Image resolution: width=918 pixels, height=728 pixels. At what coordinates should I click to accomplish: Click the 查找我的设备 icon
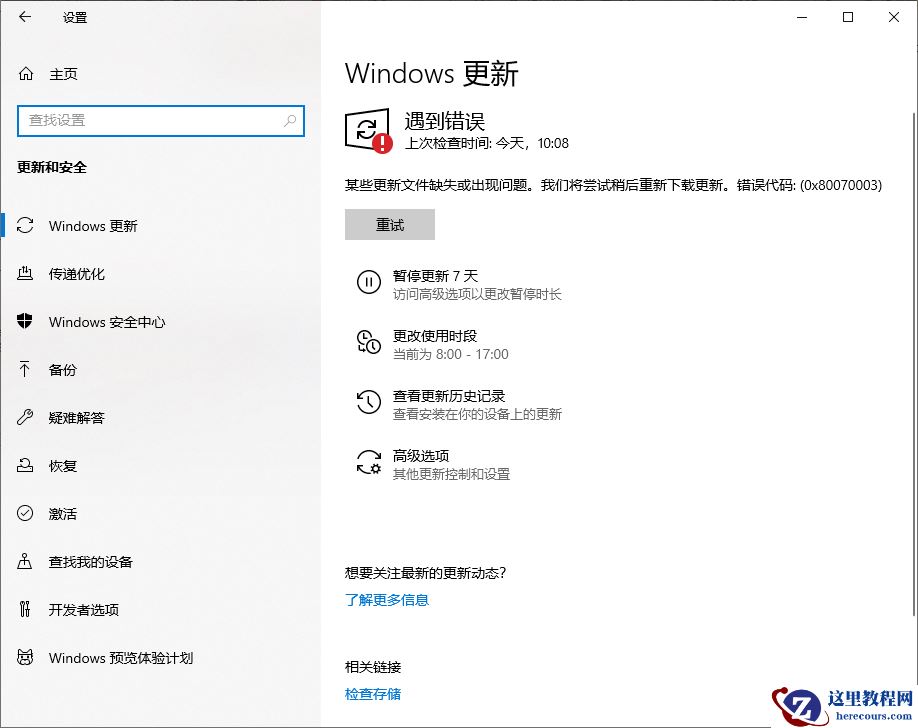point(26,562)
